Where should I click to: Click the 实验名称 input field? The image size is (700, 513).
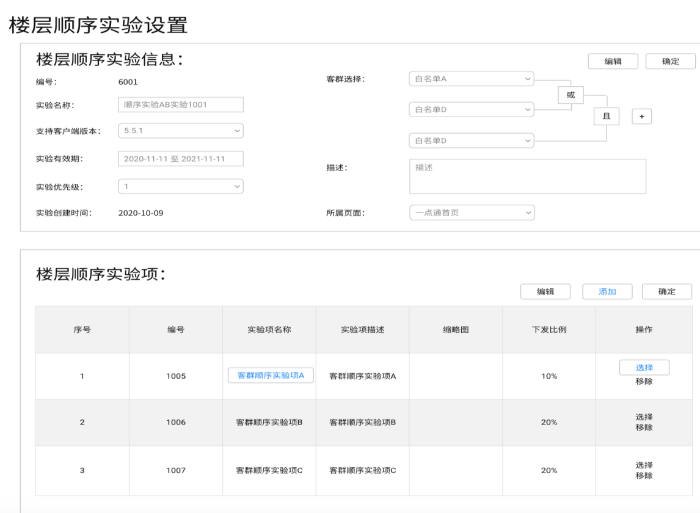pos(180,104)
